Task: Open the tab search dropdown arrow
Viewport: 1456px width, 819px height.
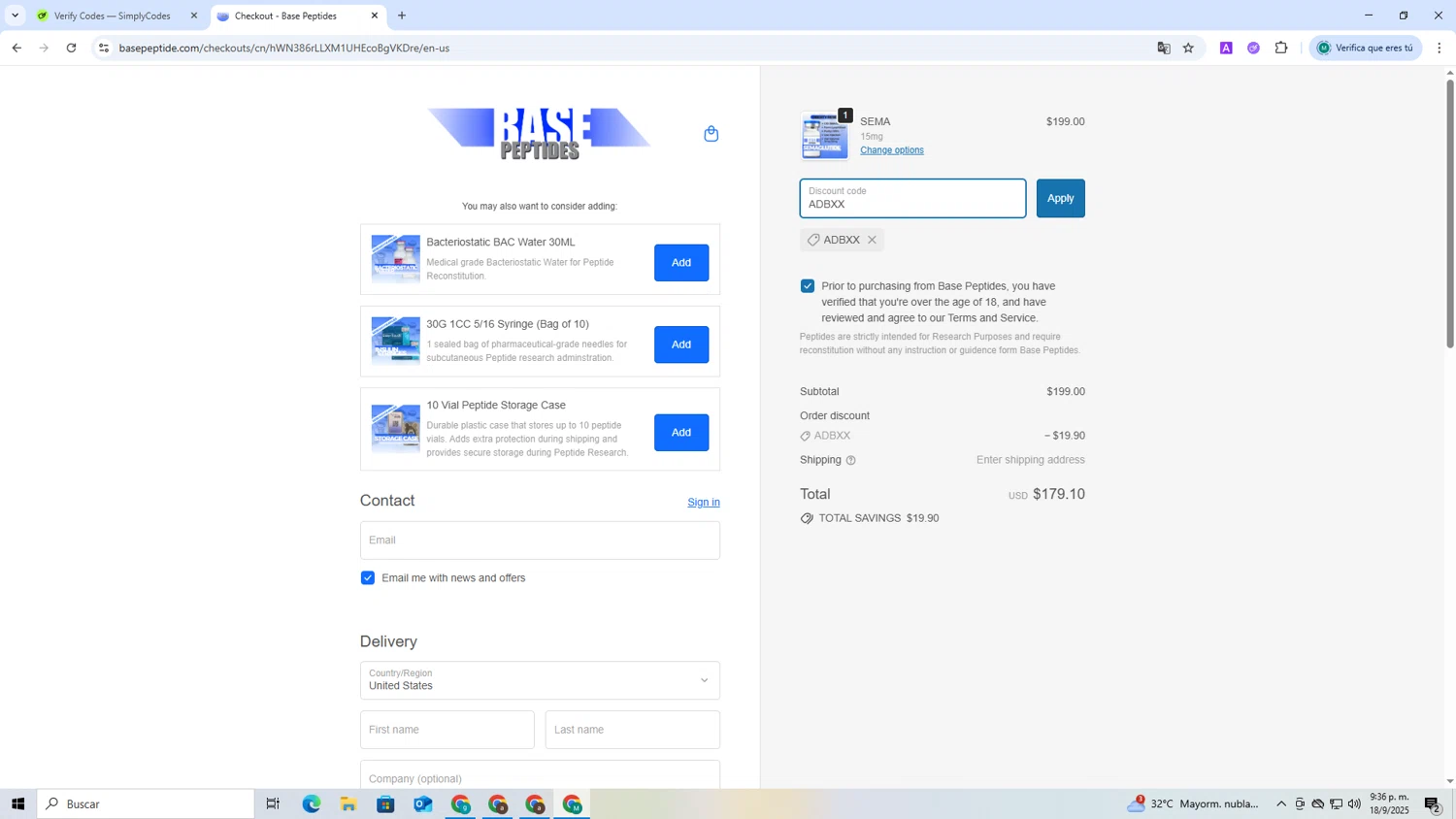Action: click(x=15, y=16)
